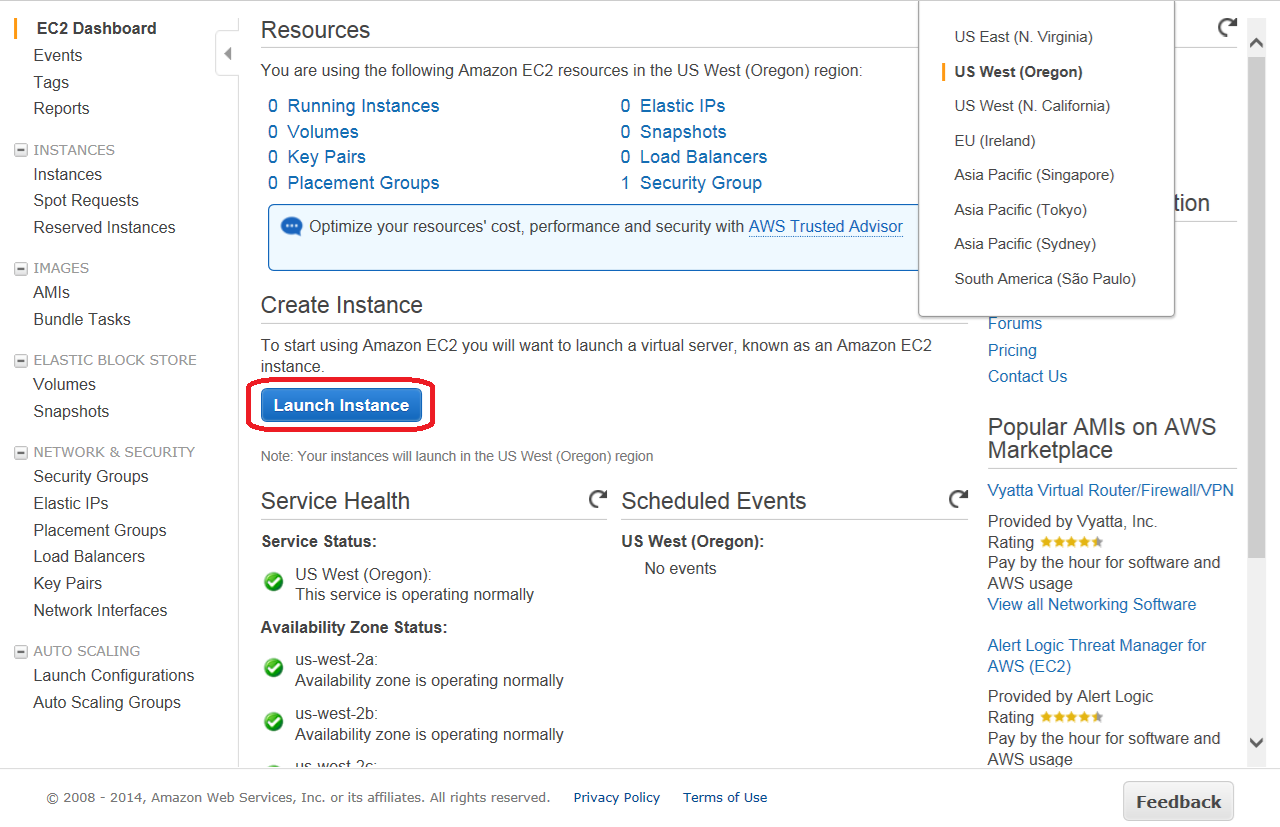This screenshot has height=827, width=1280.
Task: Open the AWS Trusted Advisor link
Action: [x=825, y=227]
